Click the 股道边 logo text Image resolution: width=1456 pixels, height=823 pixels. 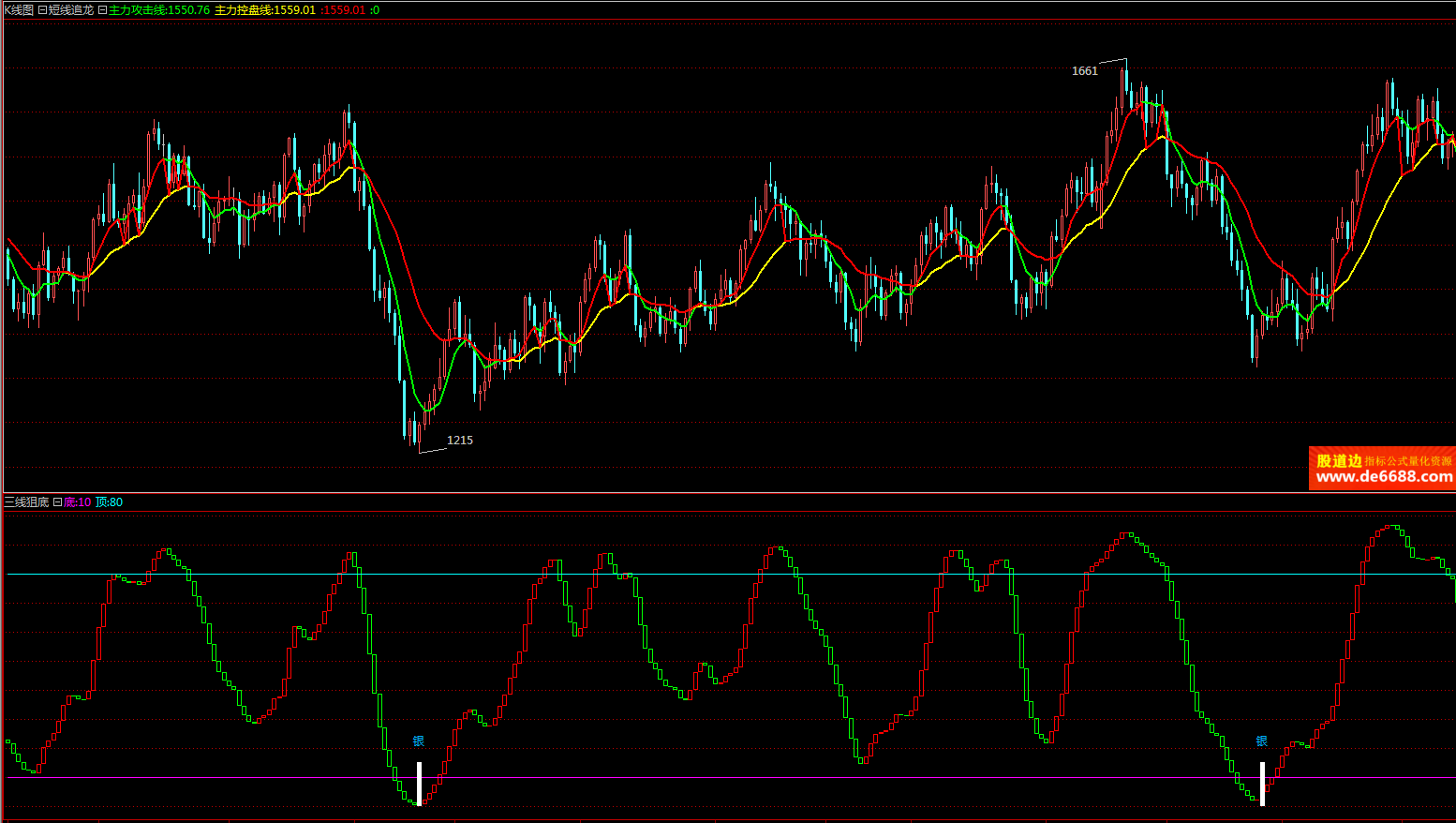[1339, 460]
